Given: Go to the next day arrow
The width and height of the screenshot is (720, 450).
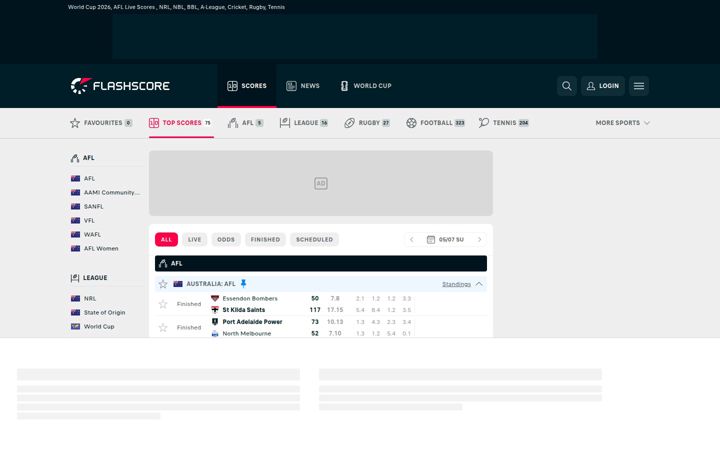Looking at the screenshot, I should 479,240.
